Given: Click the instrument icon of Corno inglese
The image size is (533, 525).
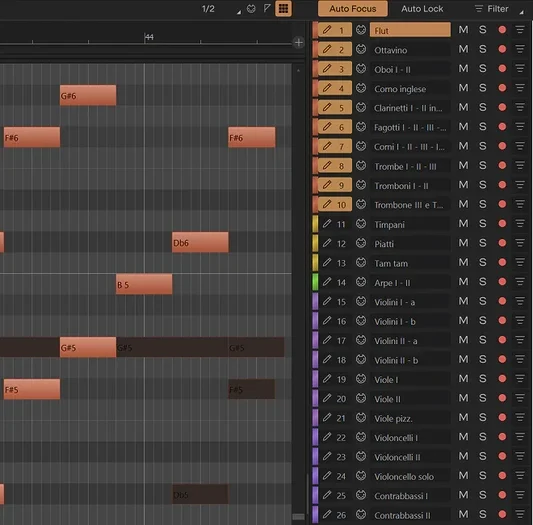Looking at the screenshot, I should coord(361,88).
